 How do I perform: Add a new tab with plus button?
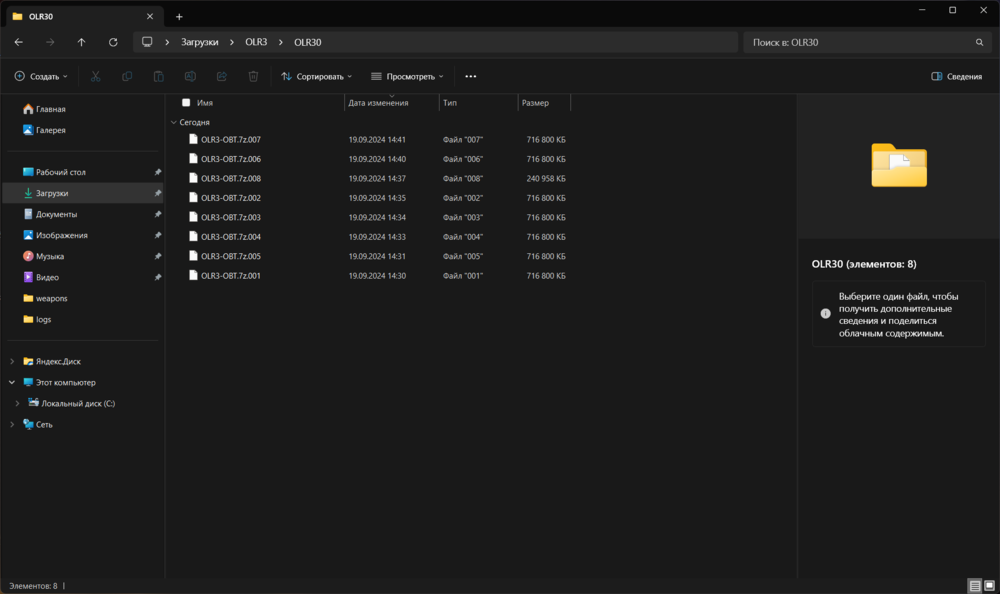point(179,16)
